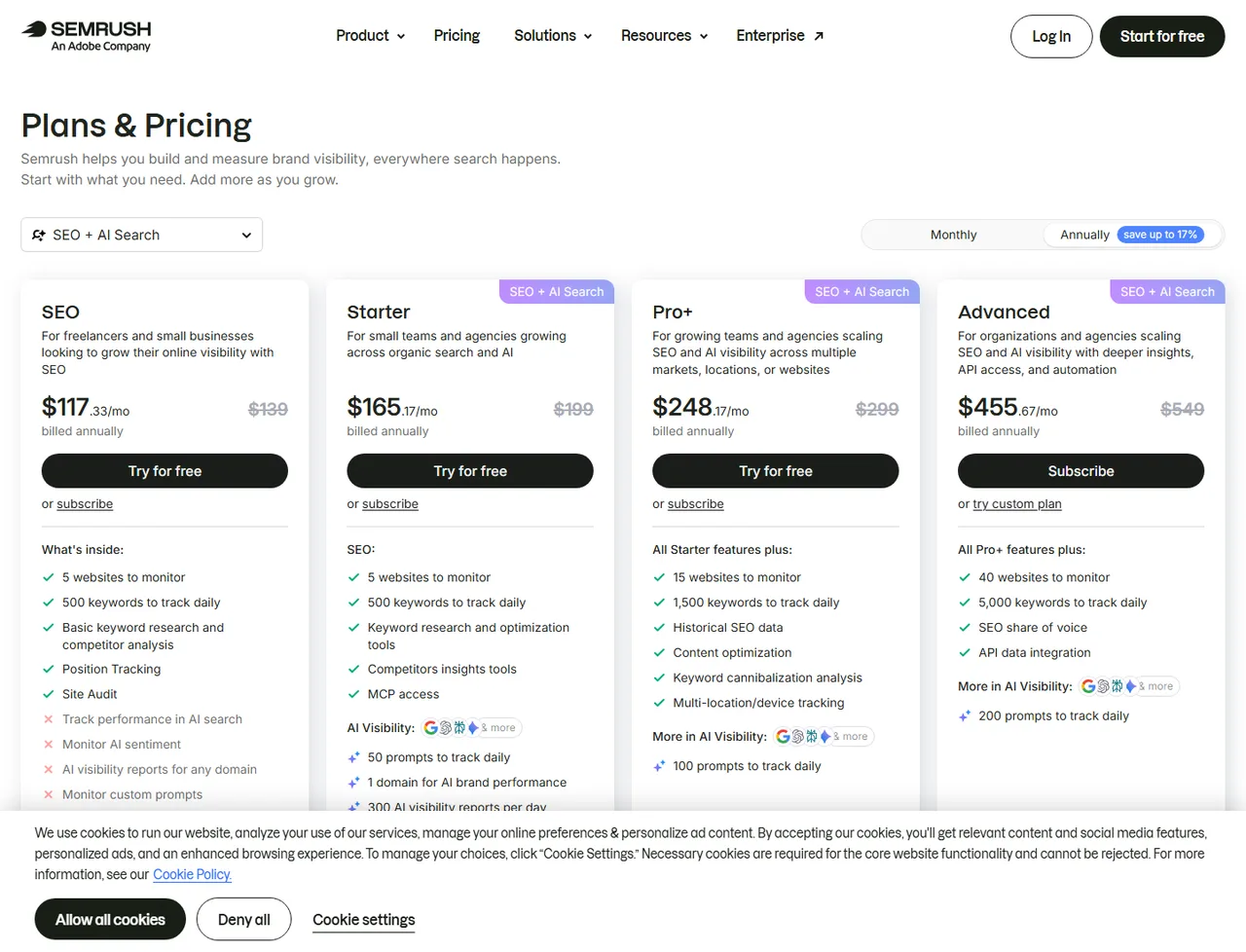
Task: Click the save up to 17% badge
Action: click(1160, 235)
